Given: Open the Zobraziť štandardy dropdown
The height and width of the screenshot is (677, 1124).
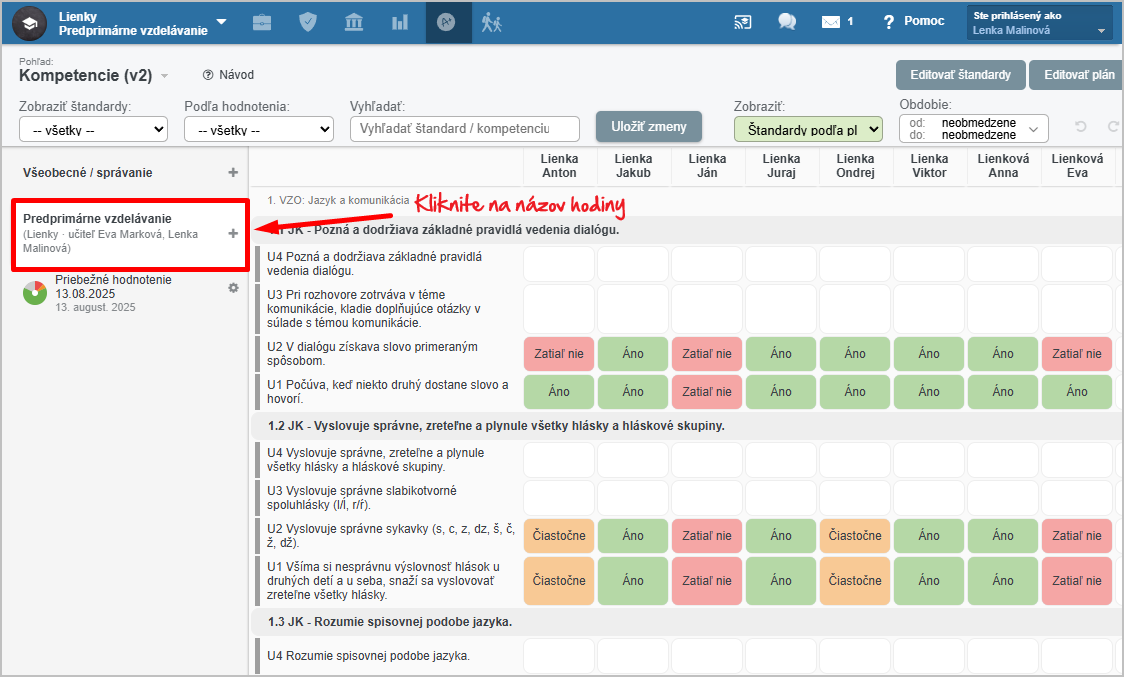Looking at the screenshot, I should 94,129.
